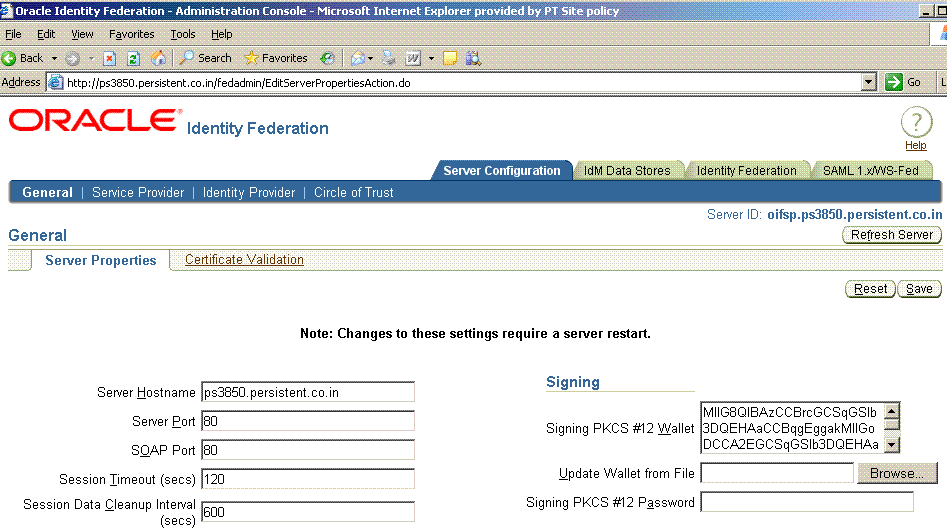947x532 pixels.
Task: Open the Back history dropdown arrow
Action: [x=54, y=59]
